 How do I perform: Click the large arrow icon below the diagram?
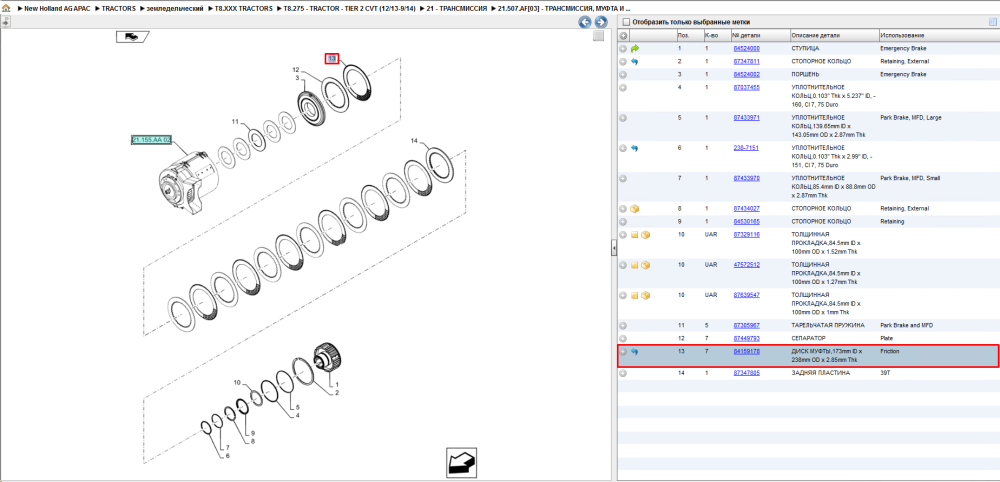click(x=460, y=463)
